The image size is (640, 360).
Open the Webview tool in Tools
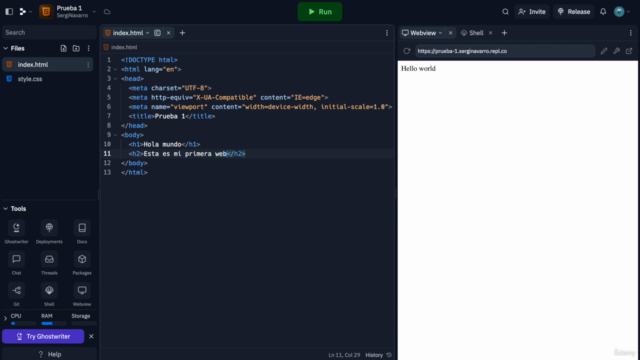click(x=82, y=295)
